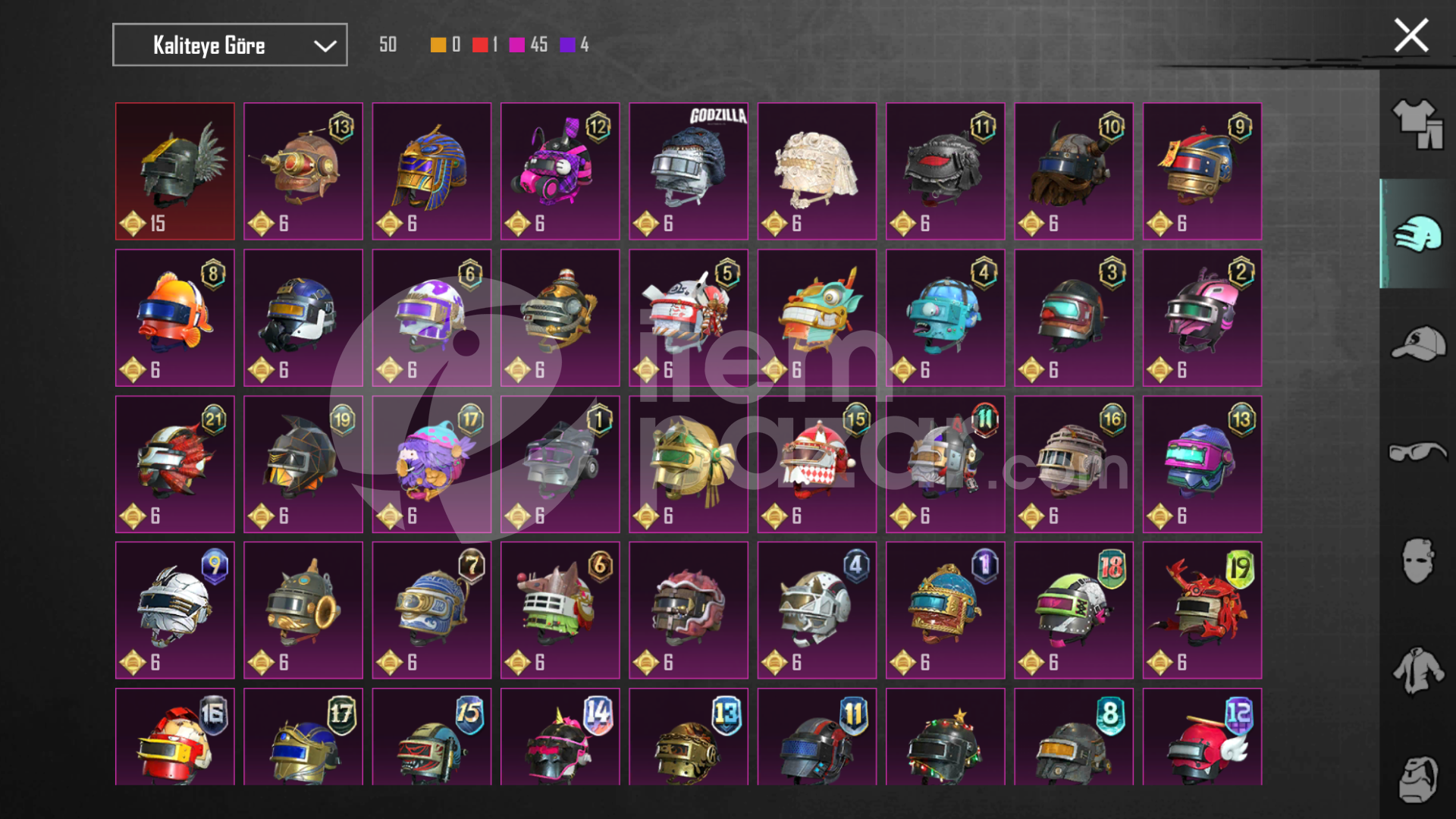Screen dimensions: 1456x819
Task: Open the bearded face category icon
Action: (x=1417, y=779)
